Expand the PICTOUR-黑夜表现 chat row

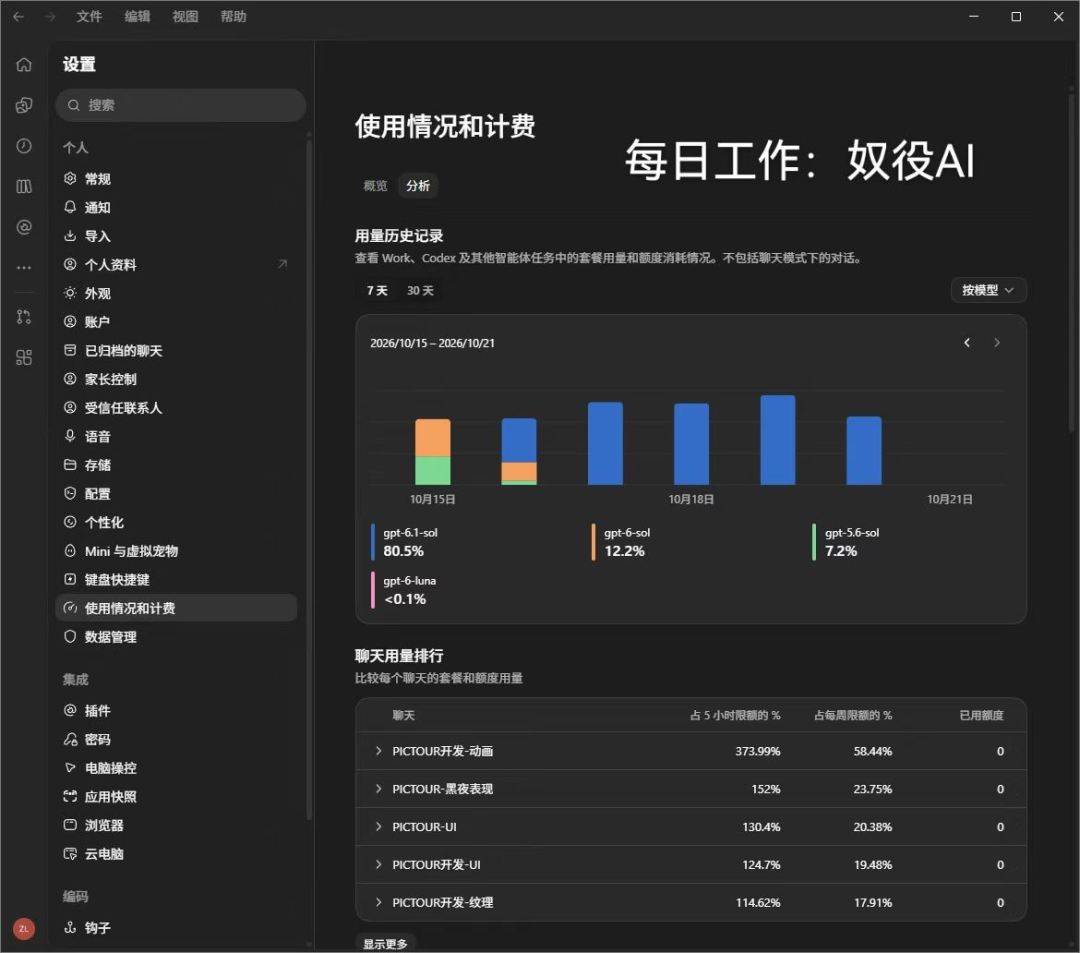(379, 789)
